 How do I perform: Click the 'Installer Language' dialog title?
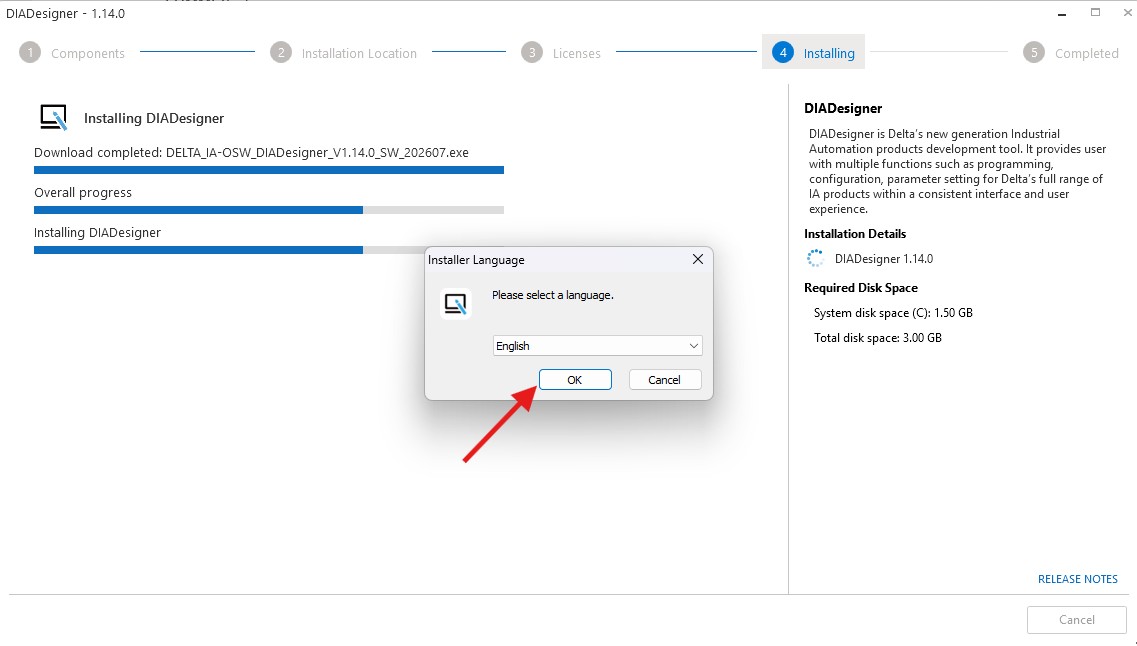pyautogui.click(x=476, y=260)
